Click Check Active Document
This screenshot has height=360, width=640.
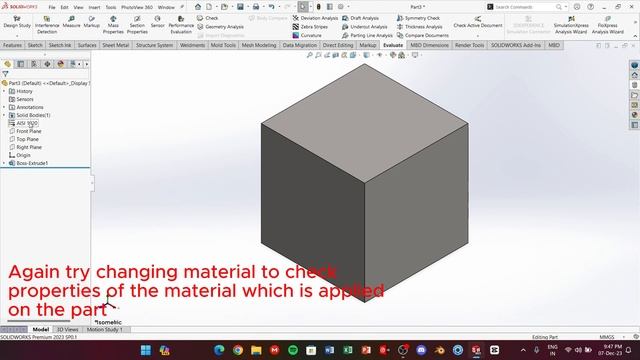pyautogui.click(x=478, y=22)
